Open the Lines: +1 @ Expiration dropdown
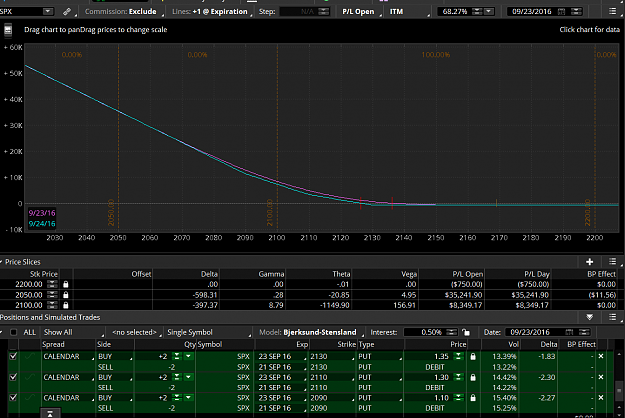625x418 pixels. pyautogui.click(x=211, y=12)
